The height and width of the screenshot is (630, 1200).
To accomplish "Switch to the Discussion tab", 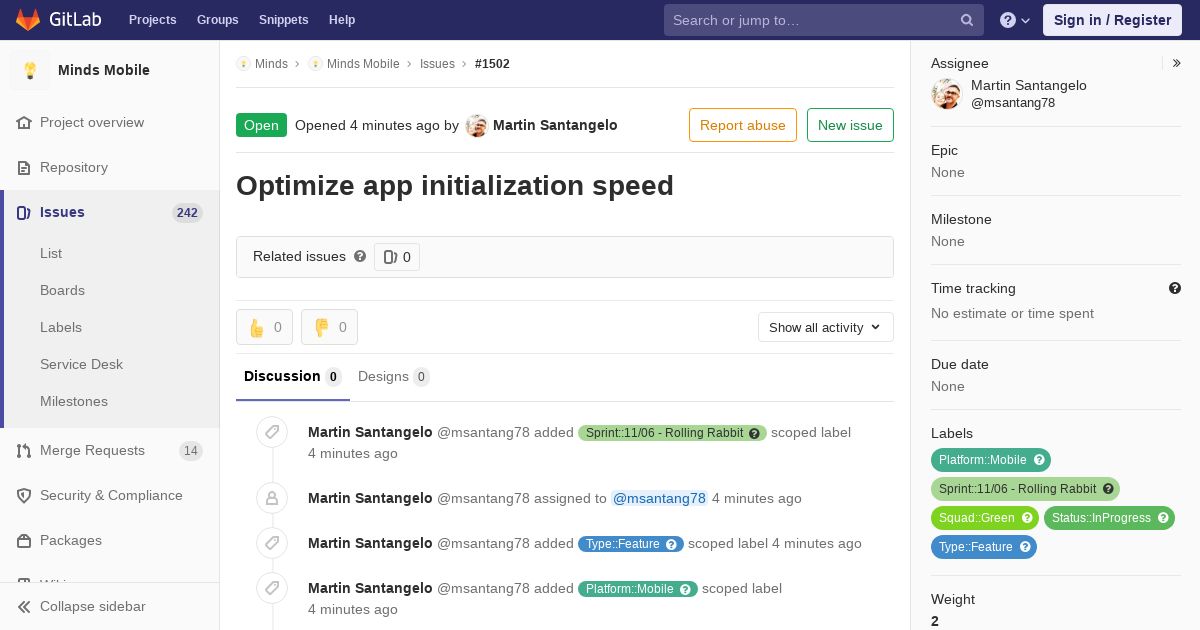I will click(x=293, y=376).
